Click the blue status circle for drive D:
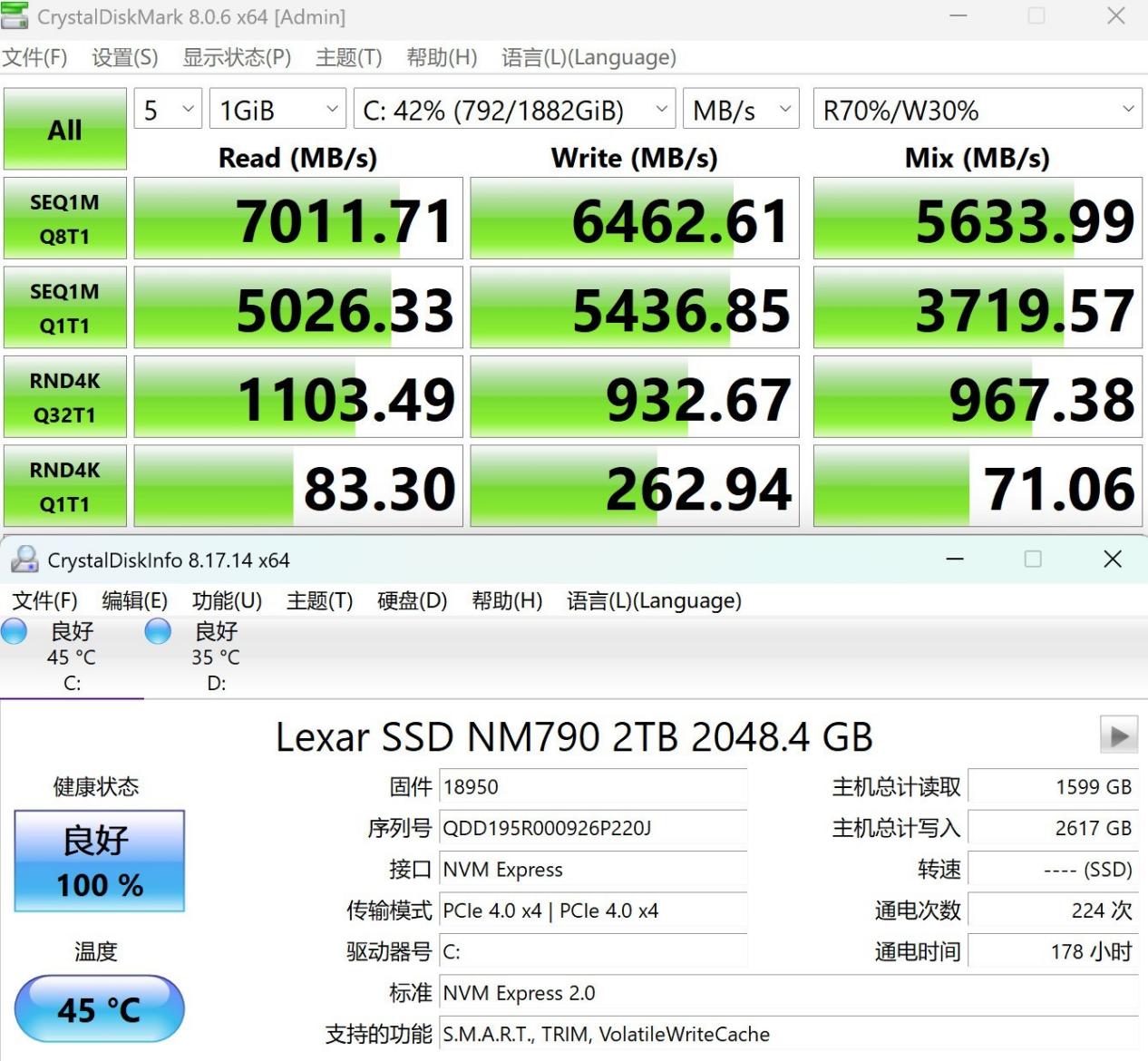 coord(158,631)
